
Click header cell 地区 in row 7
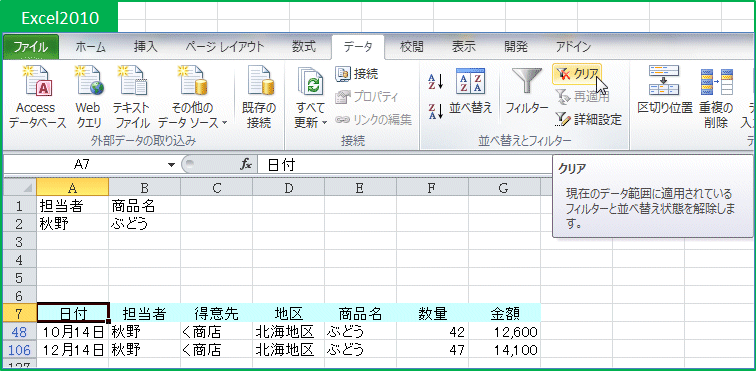pos(288,313)
